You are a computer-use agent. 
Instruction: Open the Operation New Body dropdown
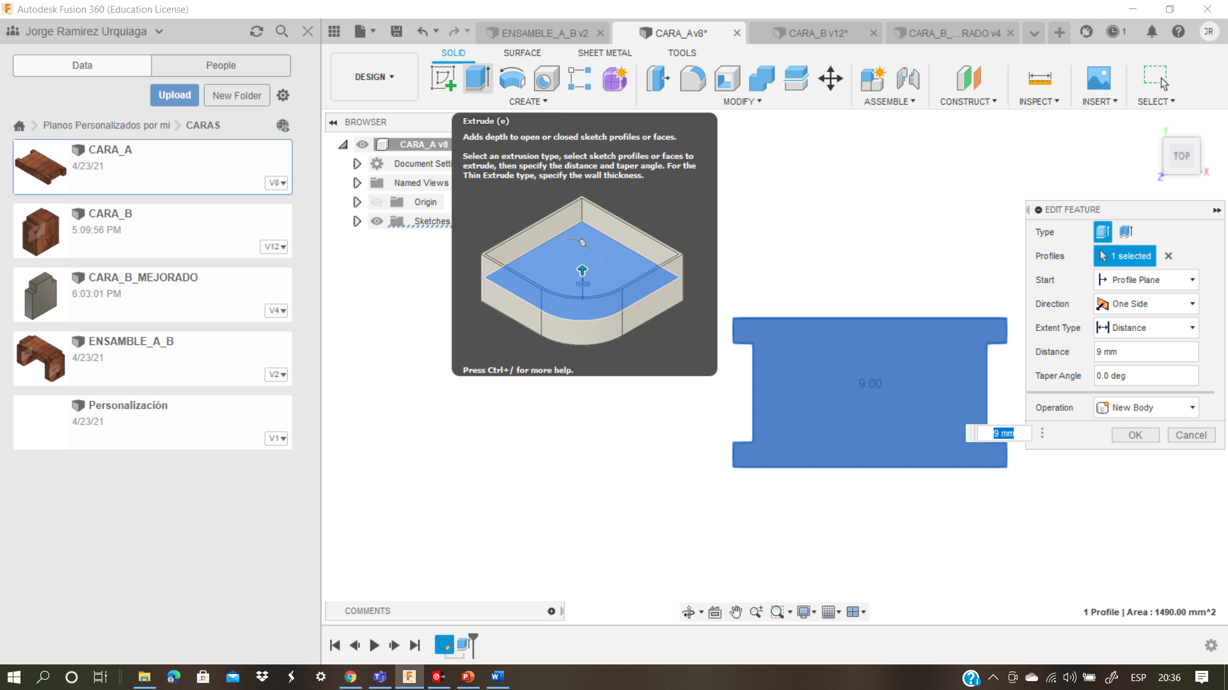point(1146,408)
